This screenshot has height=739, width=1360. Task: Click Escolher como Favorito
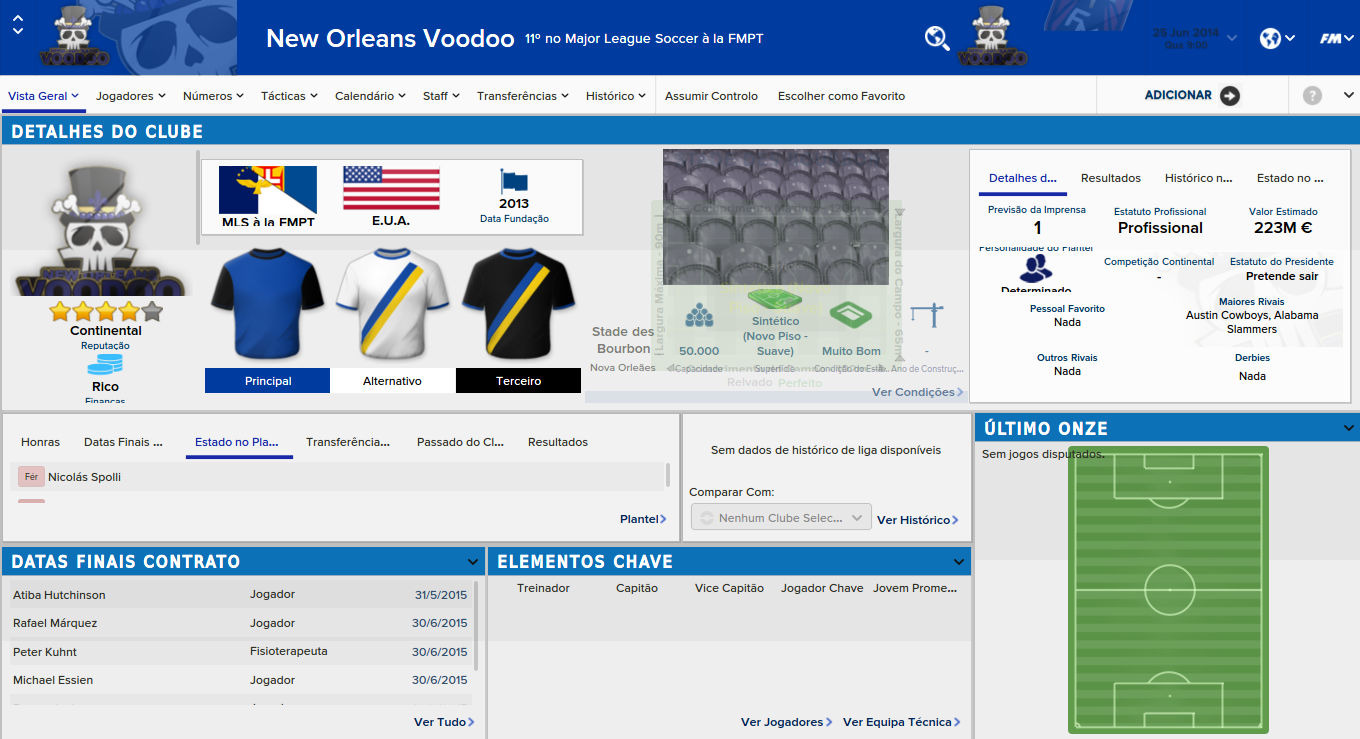coord(841,96)
